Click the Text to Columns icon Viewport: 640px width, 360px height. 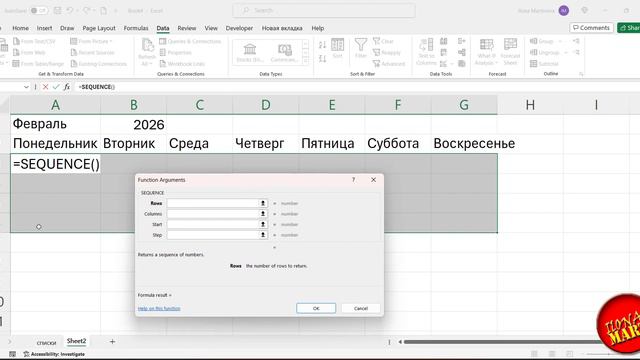pyautogui.click(x=427, y=44)
